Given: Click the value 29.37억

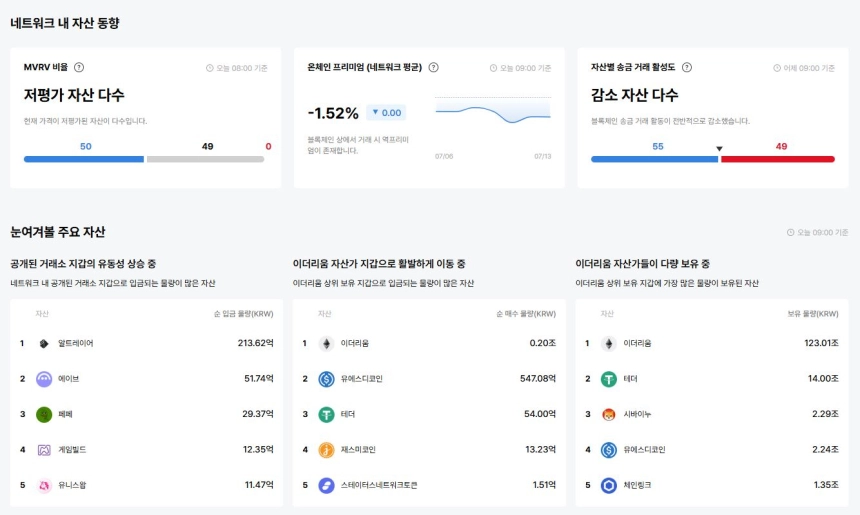Looking at the screenshot, I should [x=258, y=414].
